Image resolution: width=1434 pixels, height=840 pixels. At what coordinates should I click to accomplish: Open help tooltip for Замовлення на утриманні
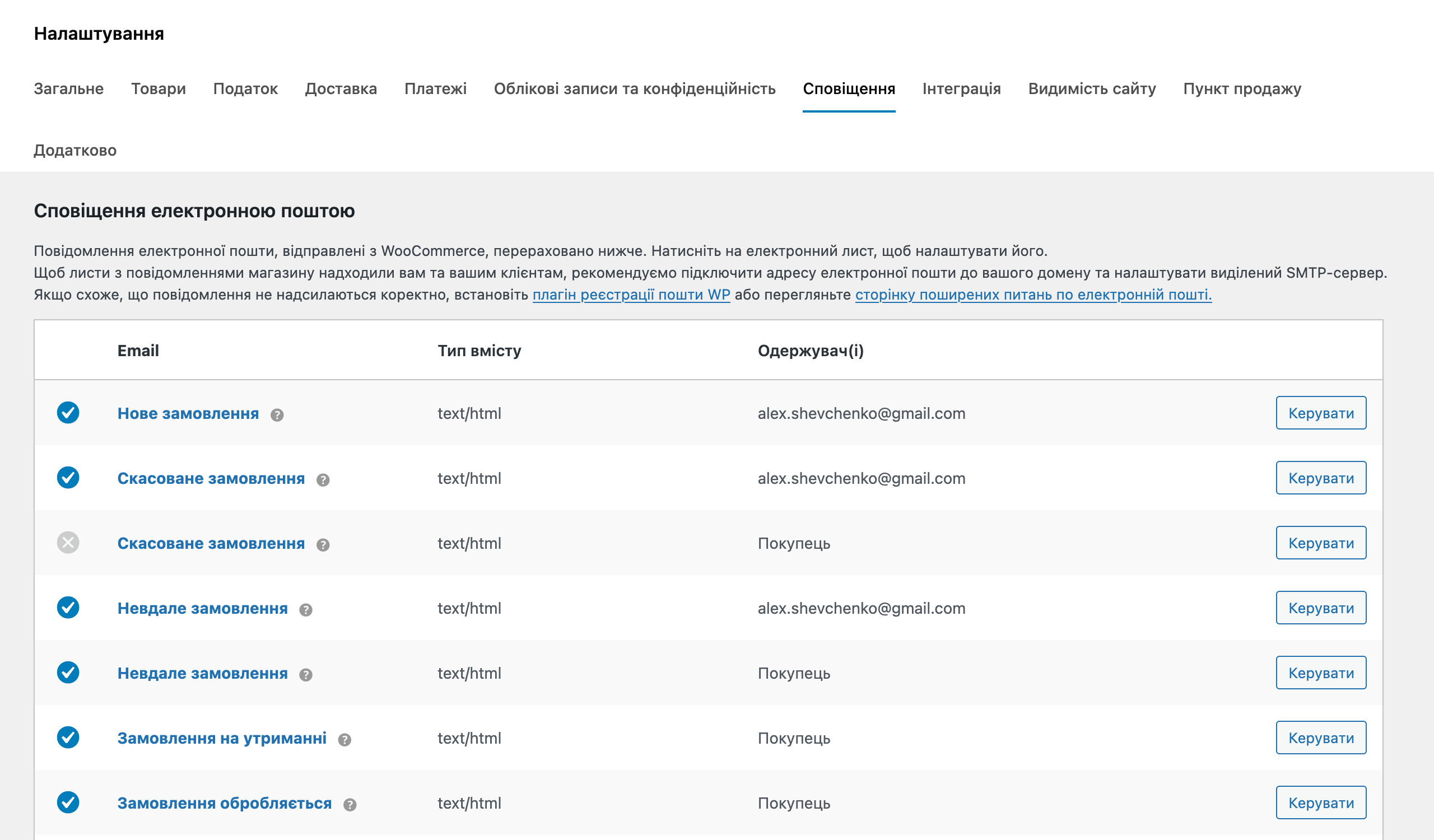344,739
